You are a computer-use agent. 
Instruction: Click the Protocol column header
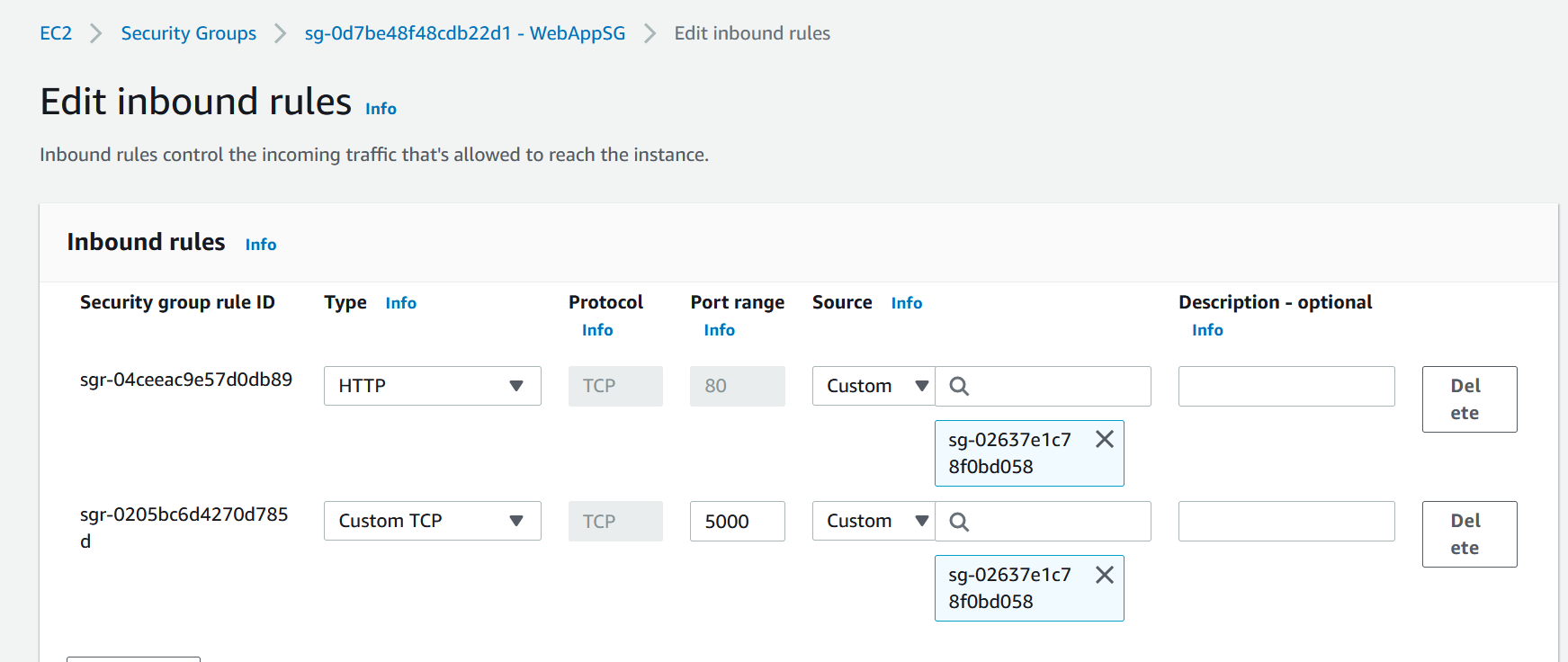[605, 302]
